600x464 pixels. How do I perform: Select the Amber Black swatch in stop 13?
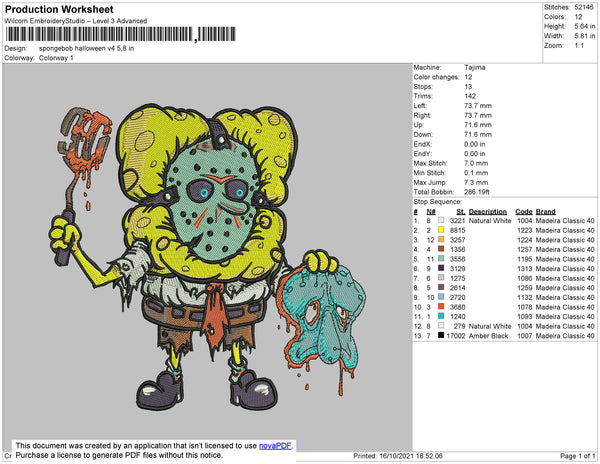click(441, 335)
